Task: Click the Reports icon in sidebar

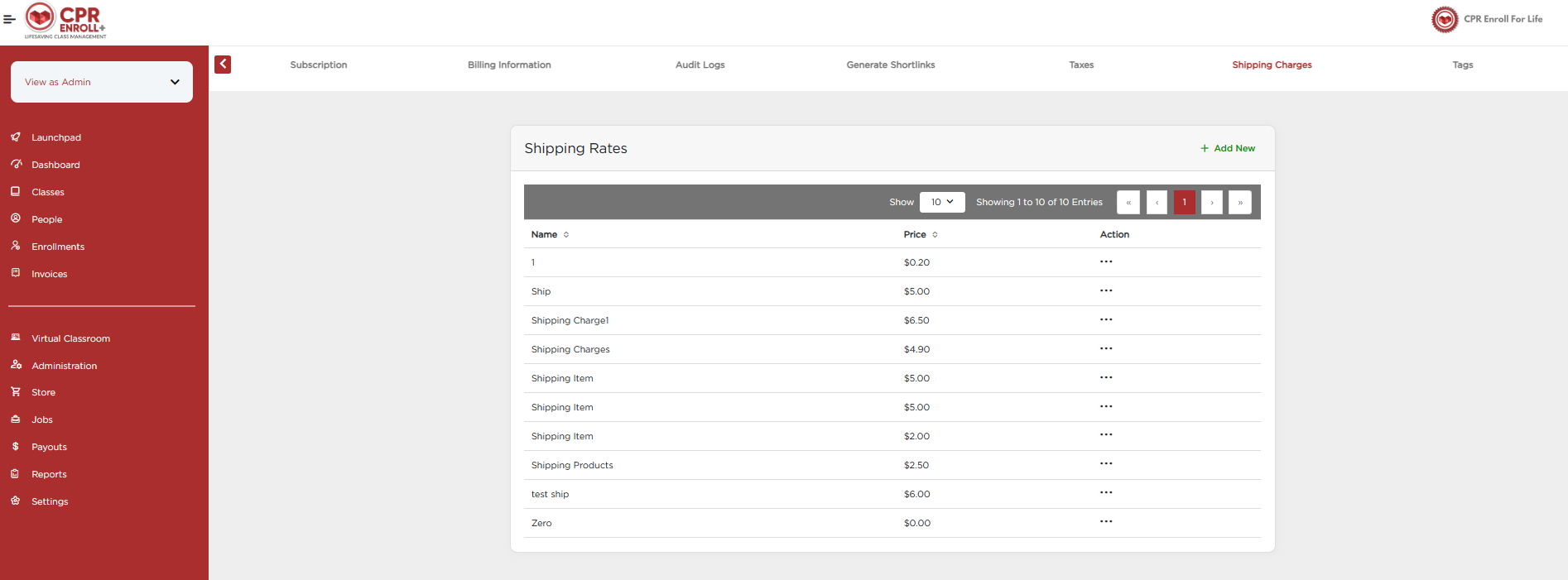Action: (16, 474)
